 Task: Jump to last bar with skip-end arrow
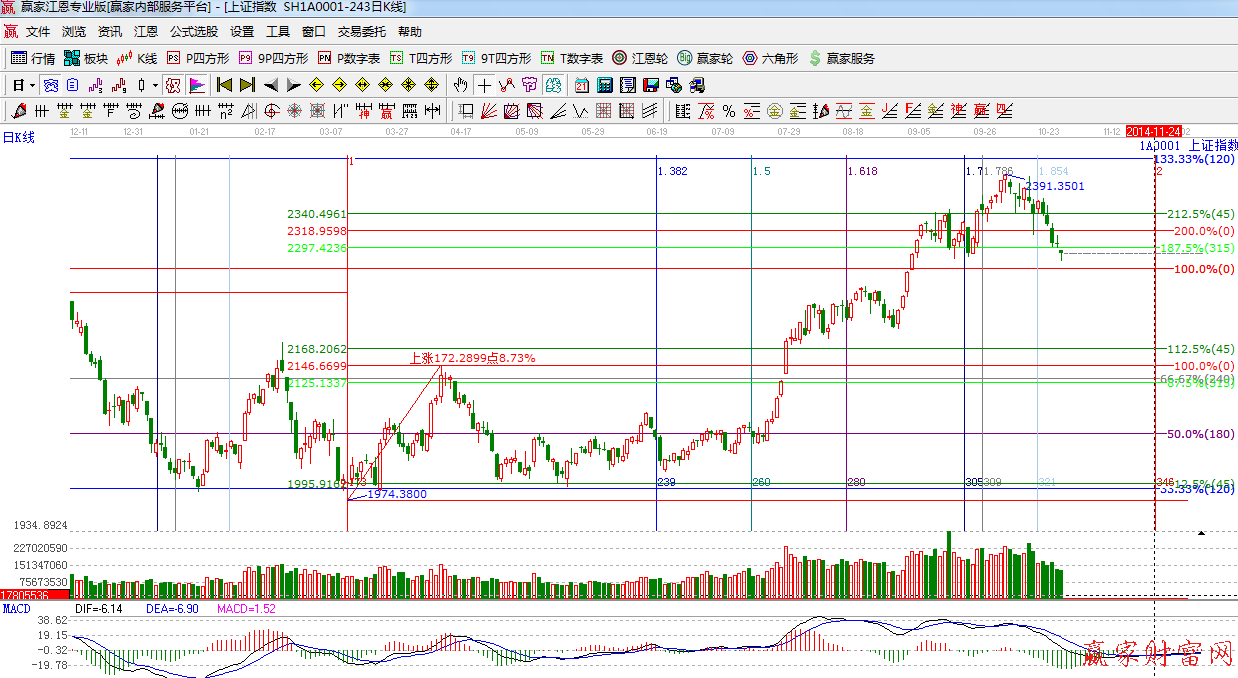click(x=248, y=85)
